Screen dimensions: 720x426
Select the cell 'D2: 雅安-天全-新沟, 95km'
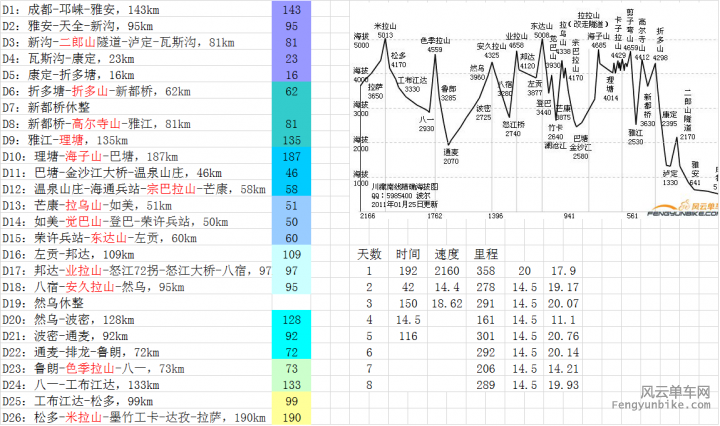pos(136,25)
